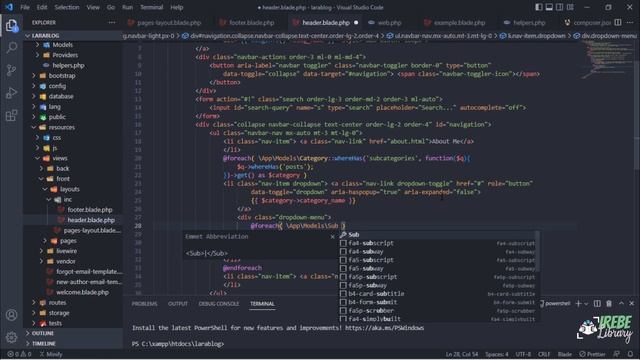Open customize layout icon

coord(570,7)
